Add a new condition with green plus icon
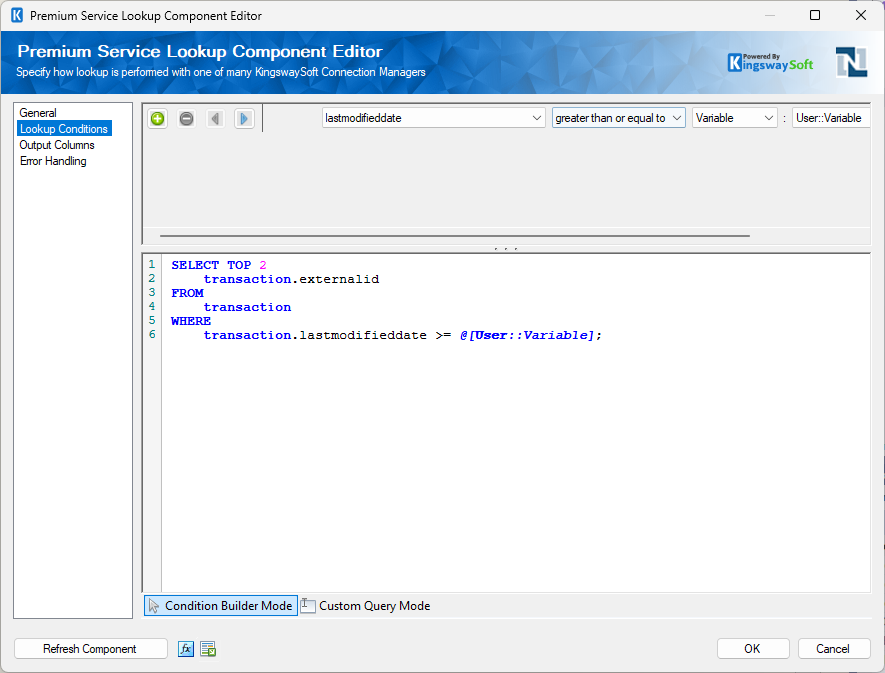This screenshot has width=885, height=673. pos(157,119)
